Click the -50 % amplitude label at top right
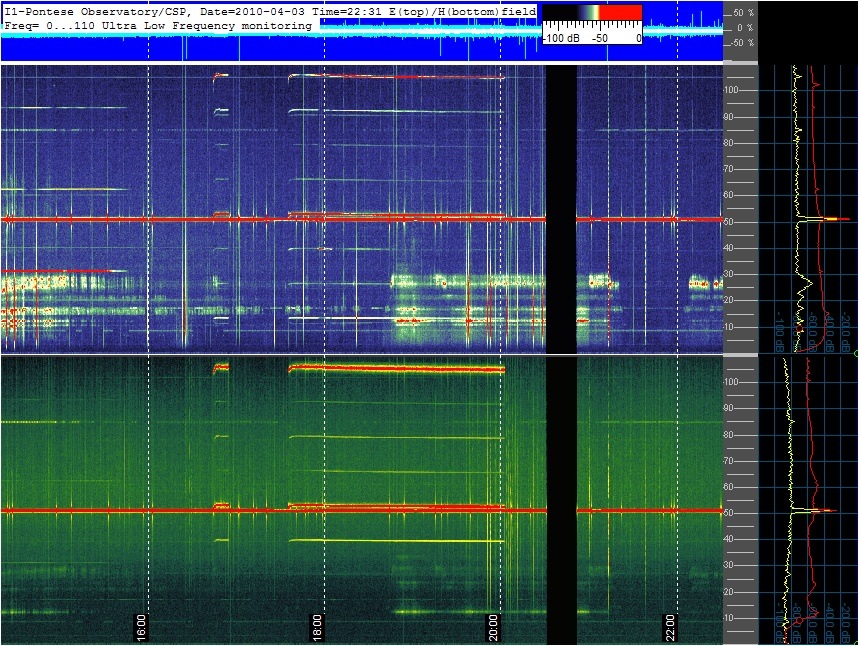The width and height of the screenshot is (859, 646). [x=742, y=43]
